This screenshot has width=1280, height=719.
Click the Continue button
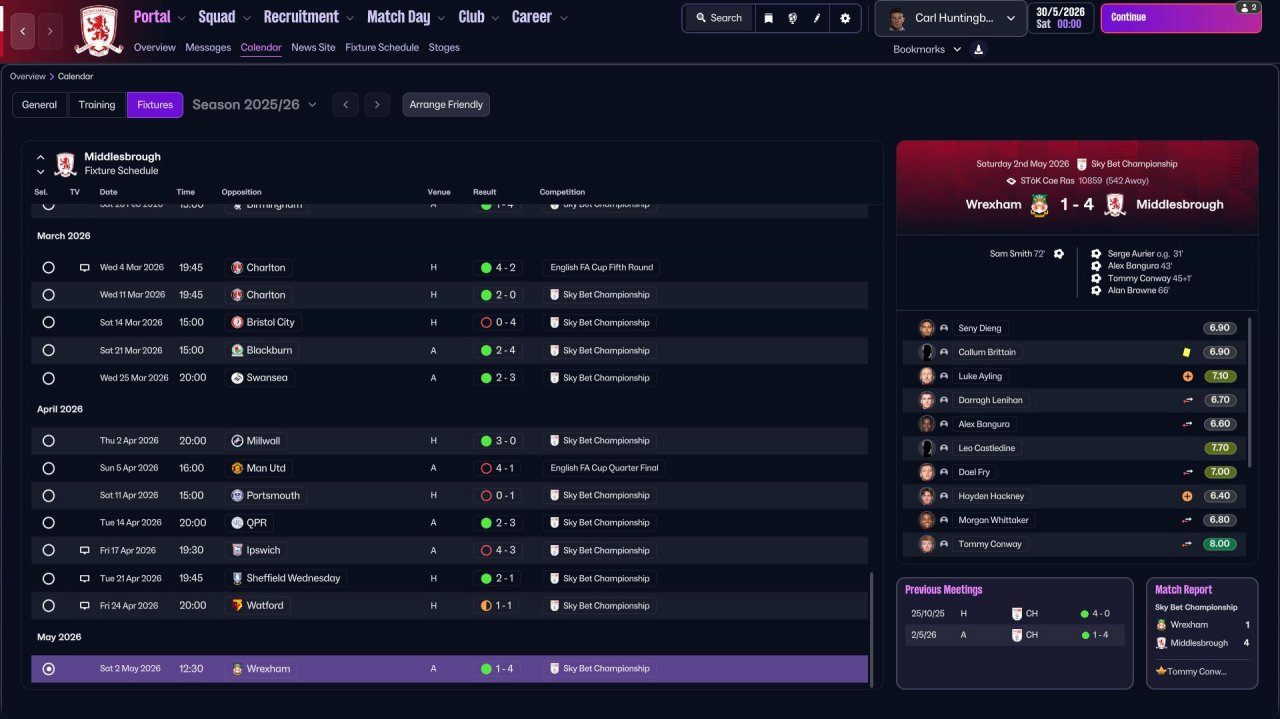click(x=1181, y=18)
